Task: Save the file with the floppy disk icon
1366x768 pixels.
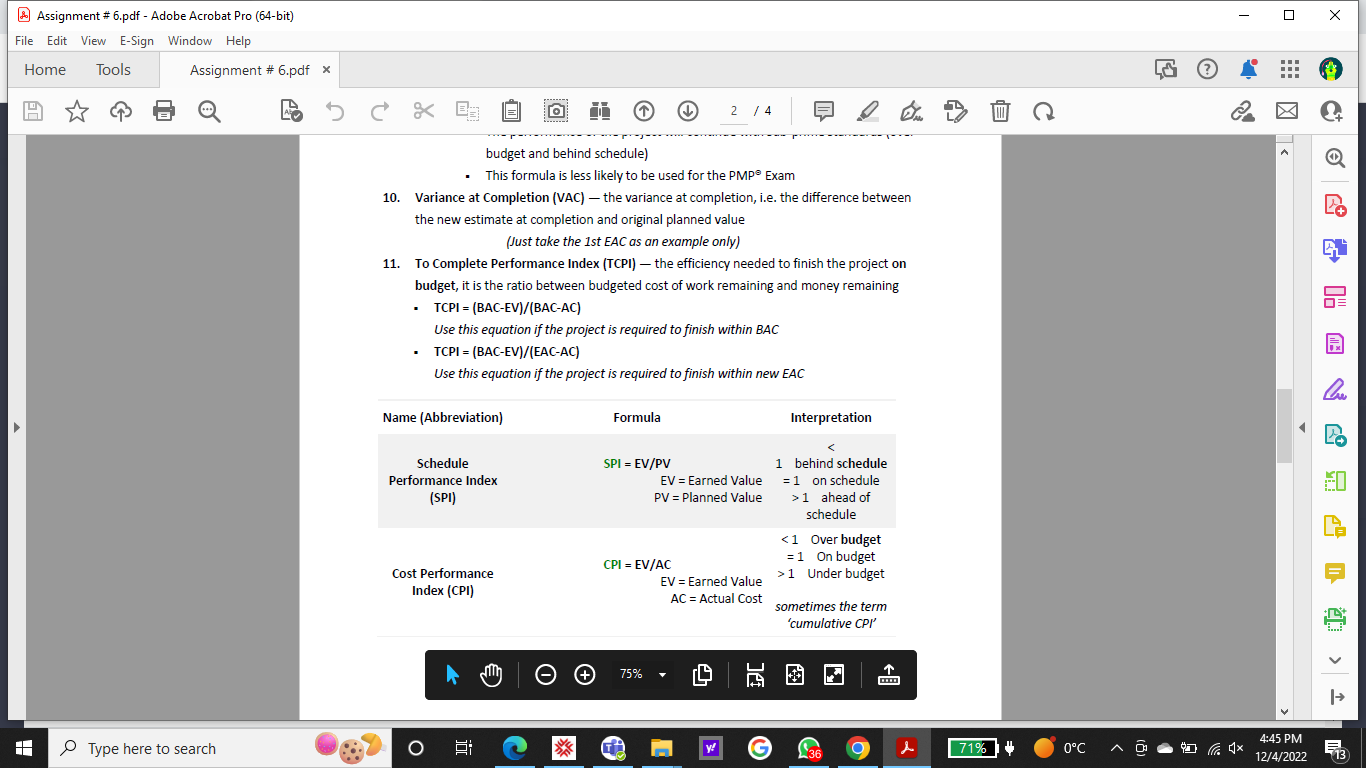Action: pos(33,111)
